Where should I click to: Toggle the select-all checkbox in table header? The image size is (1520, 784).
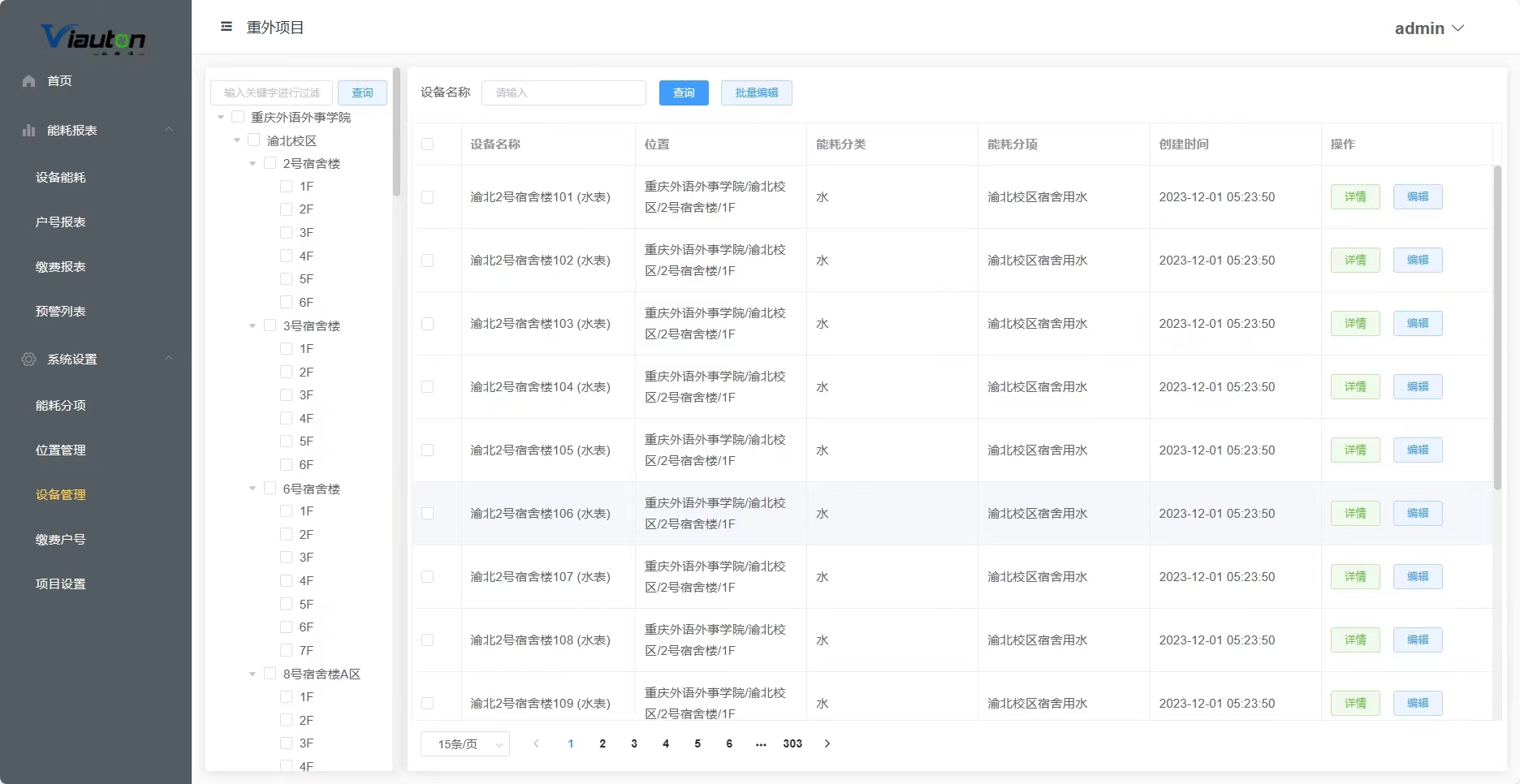pos(428,144)
